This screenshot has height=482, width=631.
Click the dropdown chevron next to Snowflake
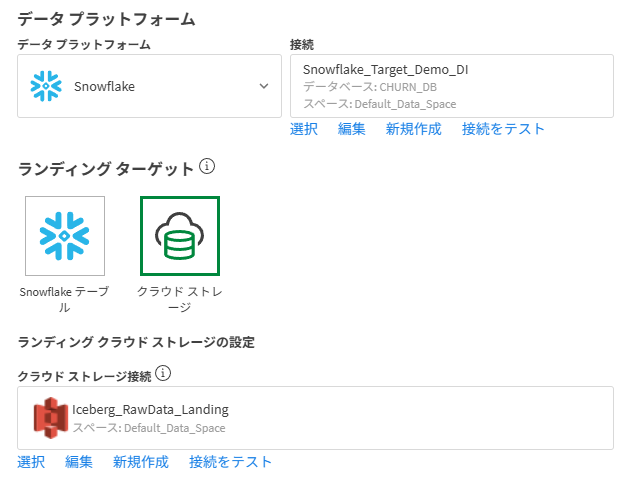(264, 86)
